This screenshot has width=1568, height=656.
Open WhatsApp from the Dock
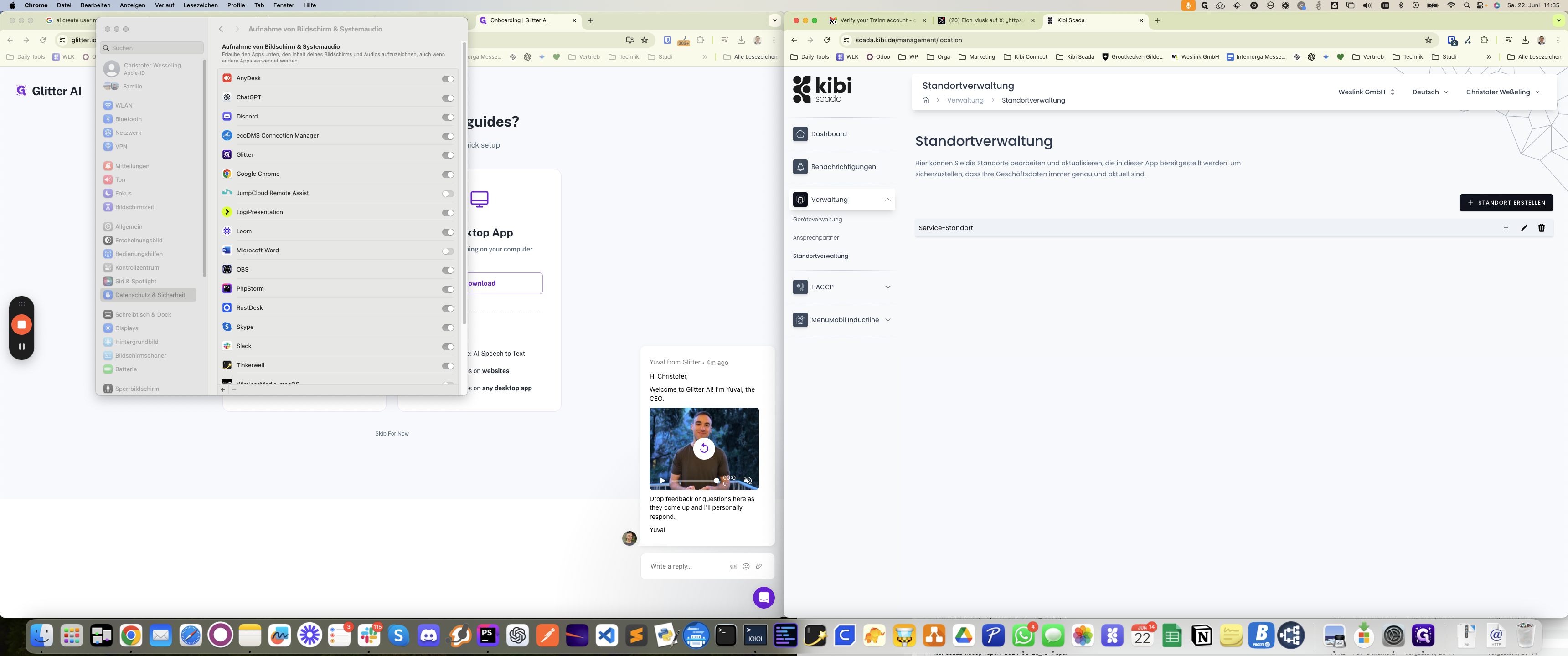(1023, 636)
